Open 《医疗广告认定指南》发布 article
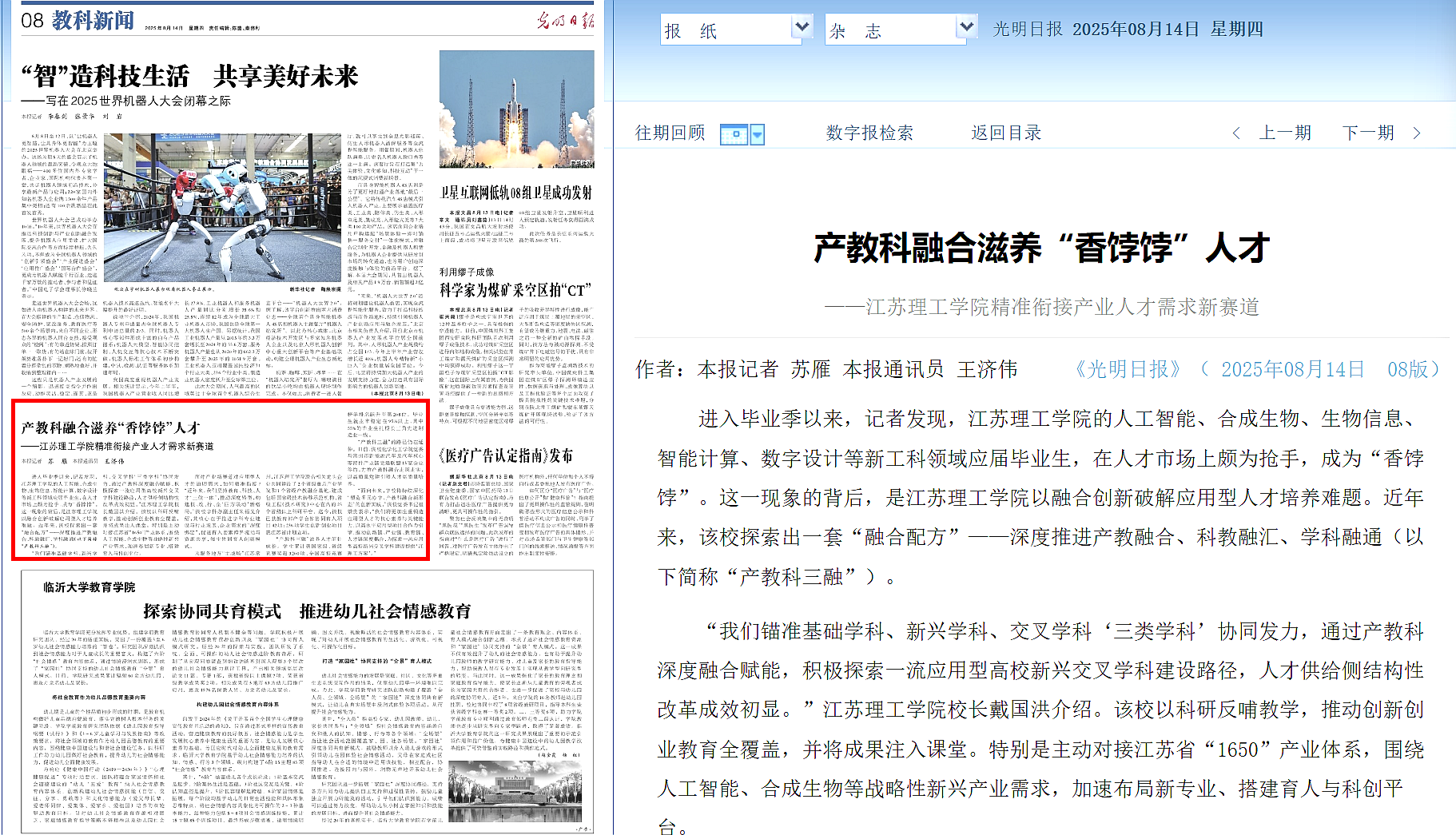The height and width of the screenshot is (835, 1456). click(506, 455)
